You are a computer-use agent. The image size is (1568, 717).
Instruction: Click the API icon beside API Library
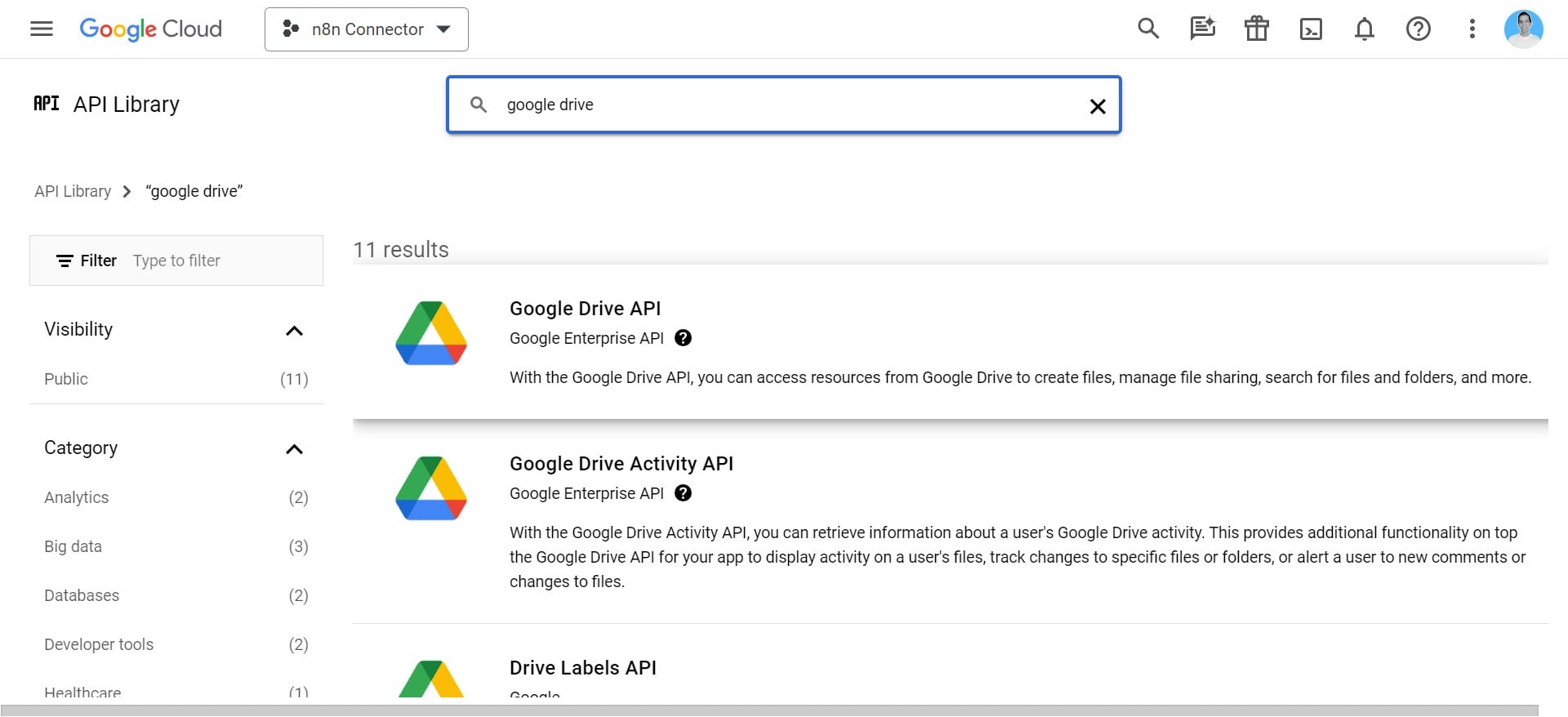47,104
